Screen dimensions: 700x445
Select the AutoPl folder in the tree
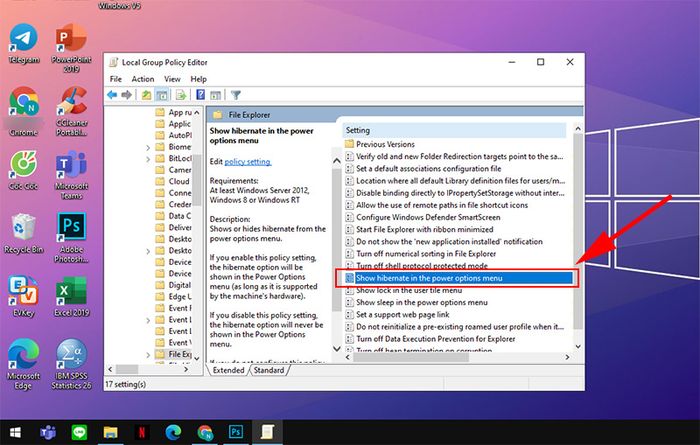pos(173,135)
